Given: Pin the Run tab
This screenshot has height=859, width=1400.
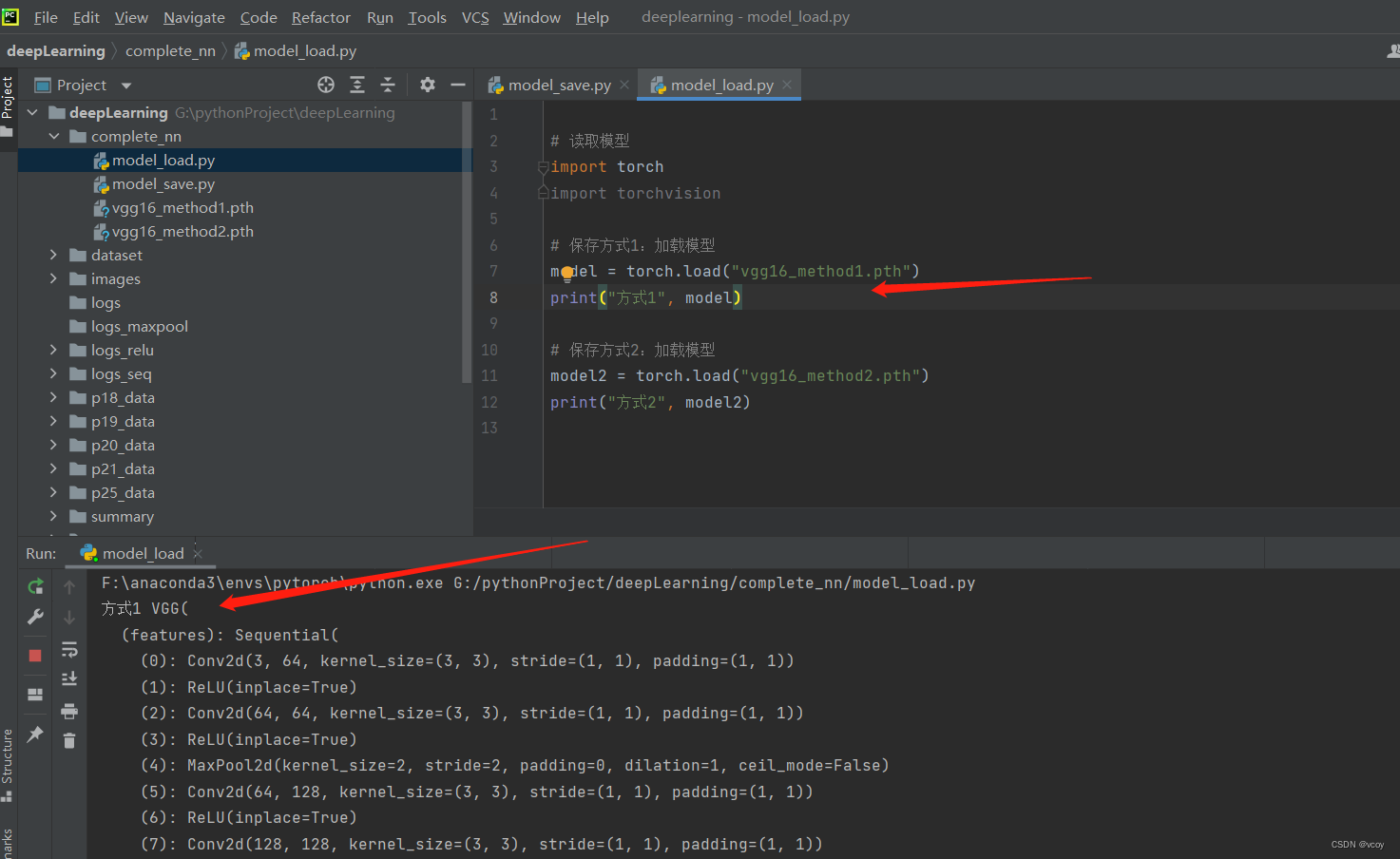Looking at the screenshot, I should click(x=35, y=734).
